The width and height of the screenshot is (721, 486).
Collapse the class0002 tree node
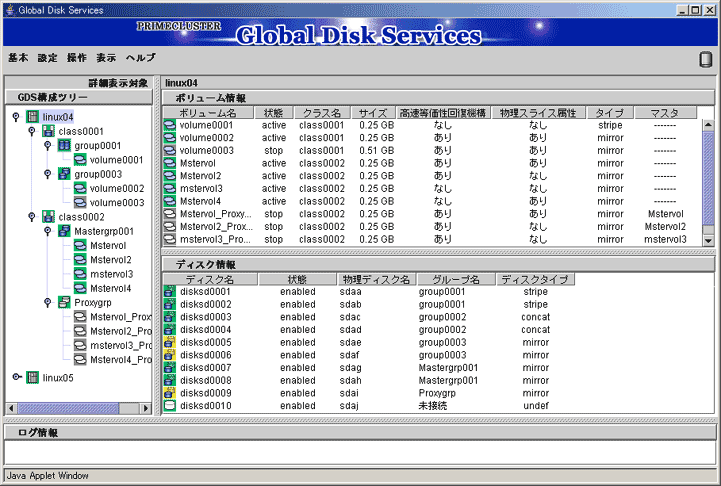[32, 217]
